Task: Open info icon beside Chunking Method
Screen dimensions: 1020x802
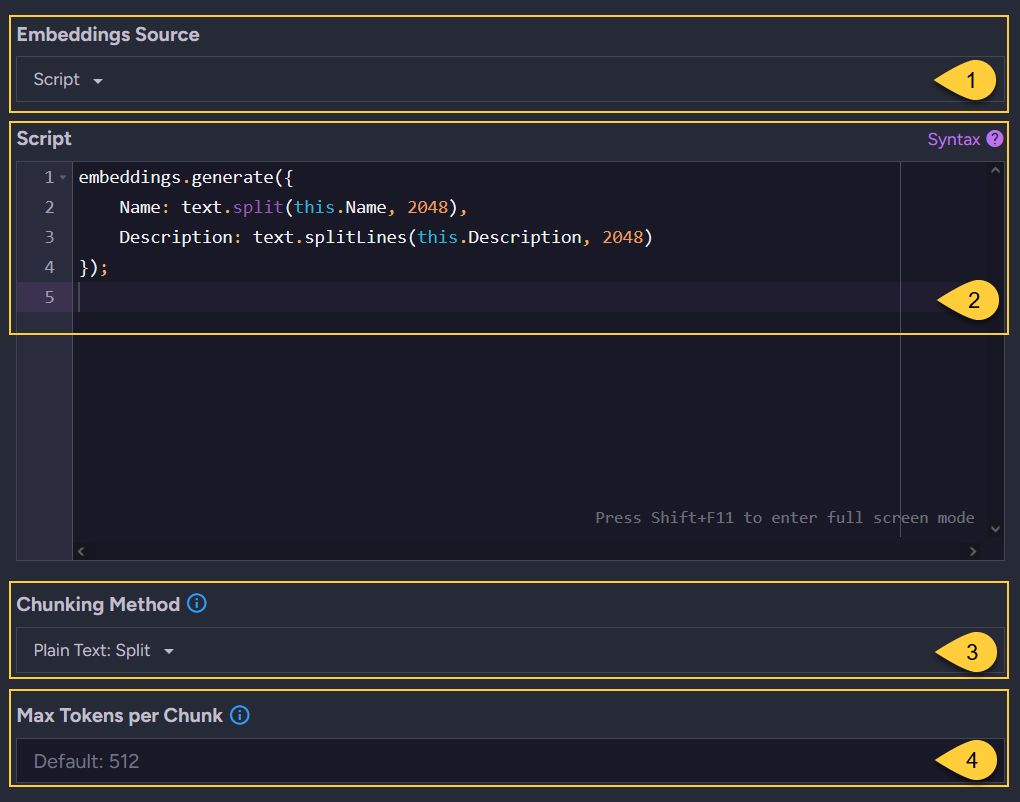Action: click(x=196, y=604)
